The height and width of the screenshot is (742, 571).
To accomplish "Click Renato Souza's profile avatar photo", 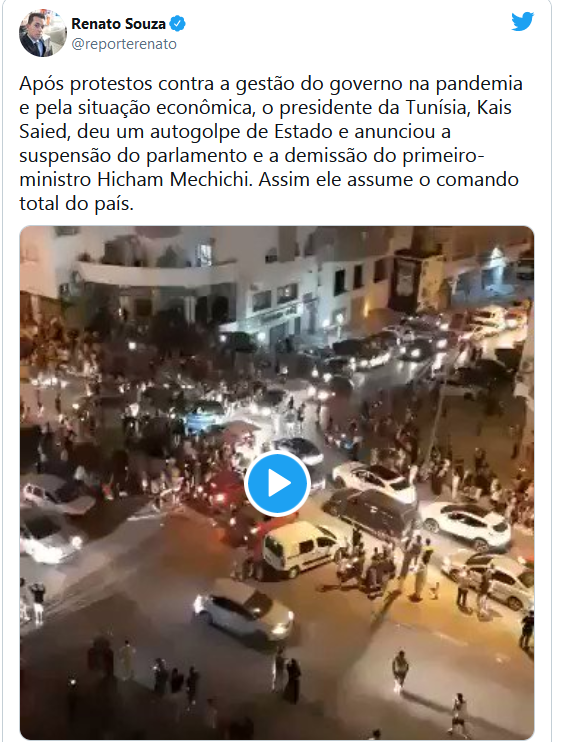I will point(43,33).
